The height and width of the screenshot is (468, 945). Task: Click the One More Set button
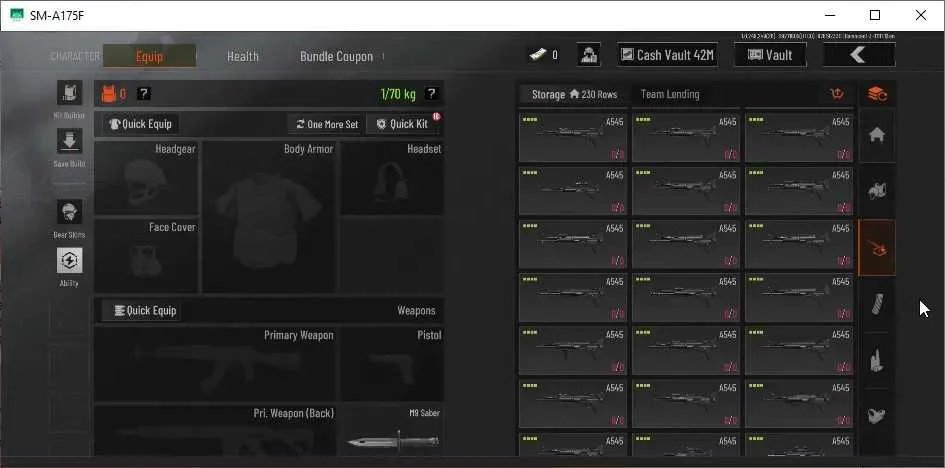click(x=327, y=124)
